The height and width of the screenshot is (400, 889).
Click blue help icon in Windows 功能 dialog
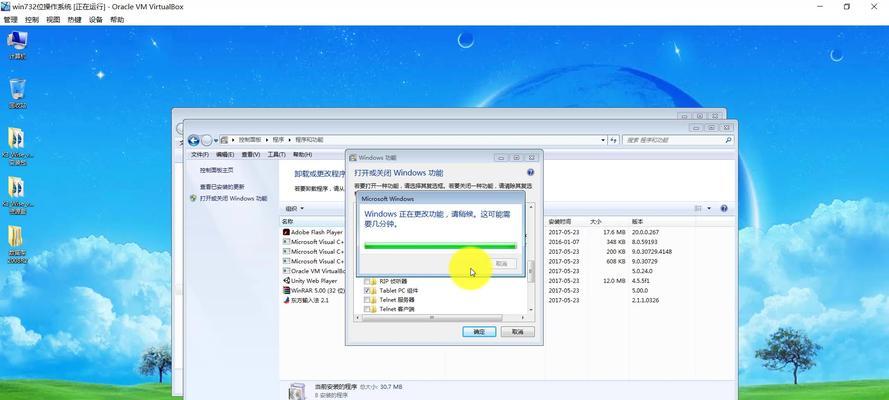click(530, 172)
